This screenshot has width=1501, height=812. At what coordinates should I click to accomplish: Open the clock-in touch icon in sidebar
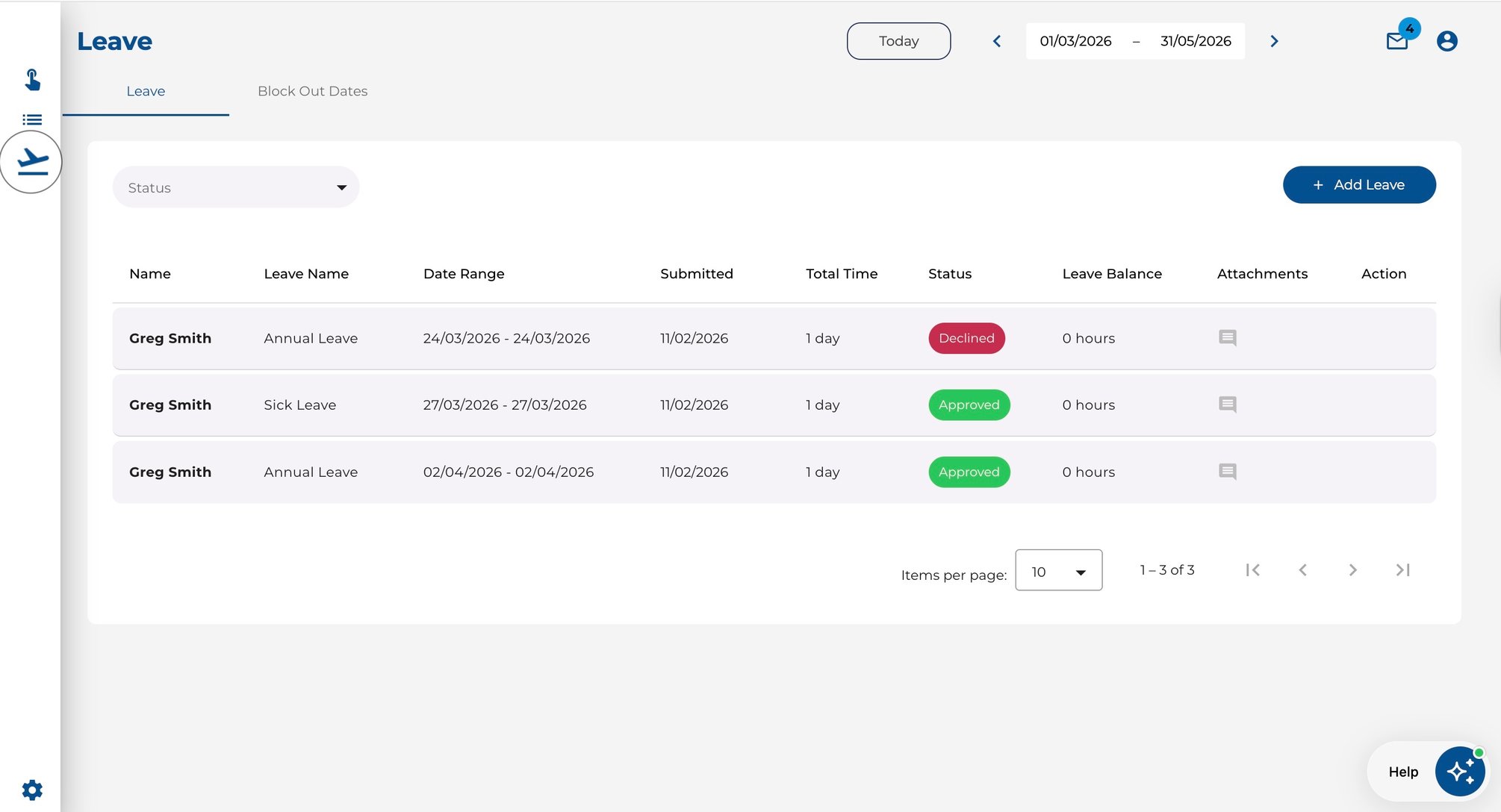click(32, 80)
